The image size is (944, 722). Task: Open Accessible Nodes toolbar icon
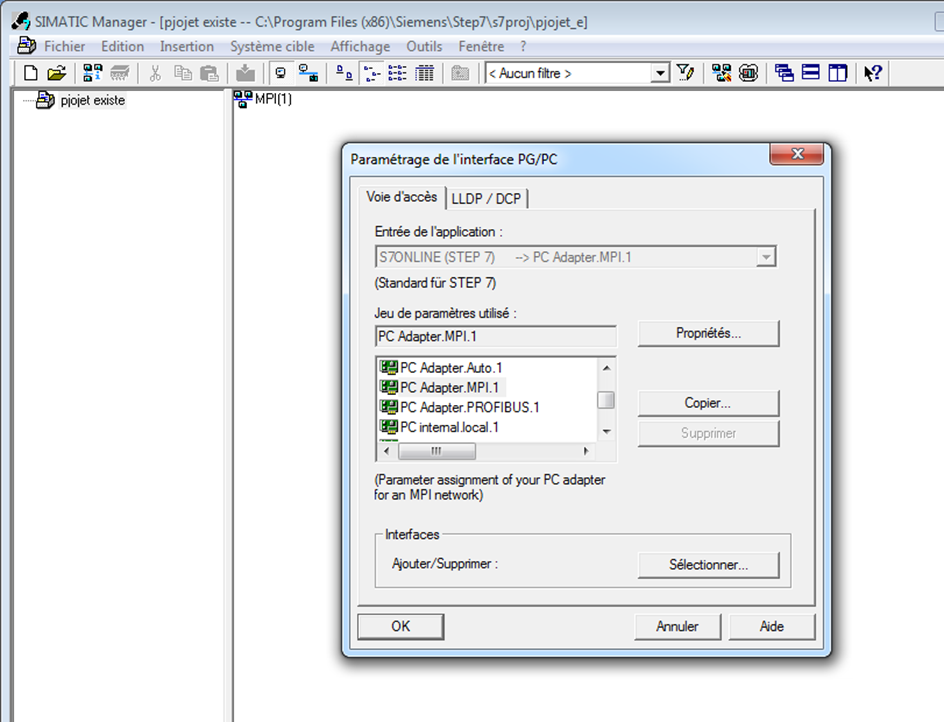click(x=93, y=73)
